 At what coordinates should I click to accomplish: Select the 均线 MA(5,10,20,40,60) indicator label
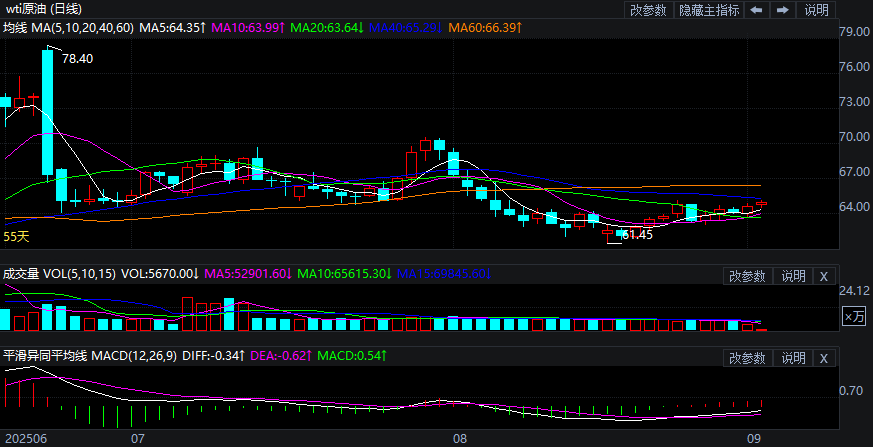(68, 28)
